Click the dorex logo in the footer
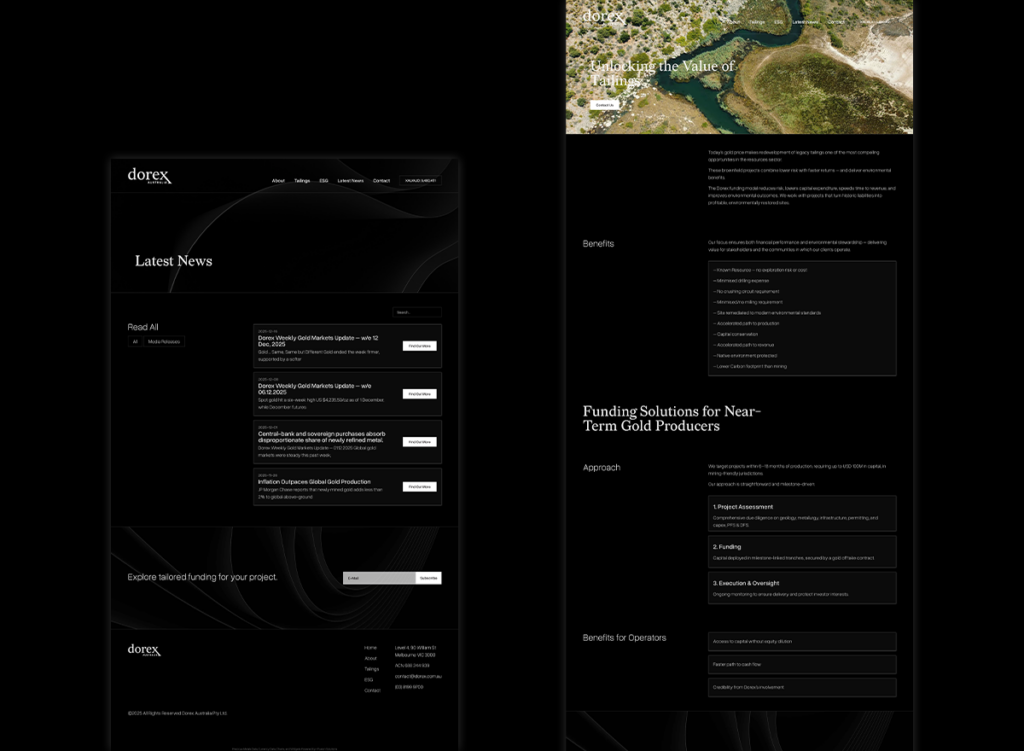The image size is (1024, 751). point(144,650)
